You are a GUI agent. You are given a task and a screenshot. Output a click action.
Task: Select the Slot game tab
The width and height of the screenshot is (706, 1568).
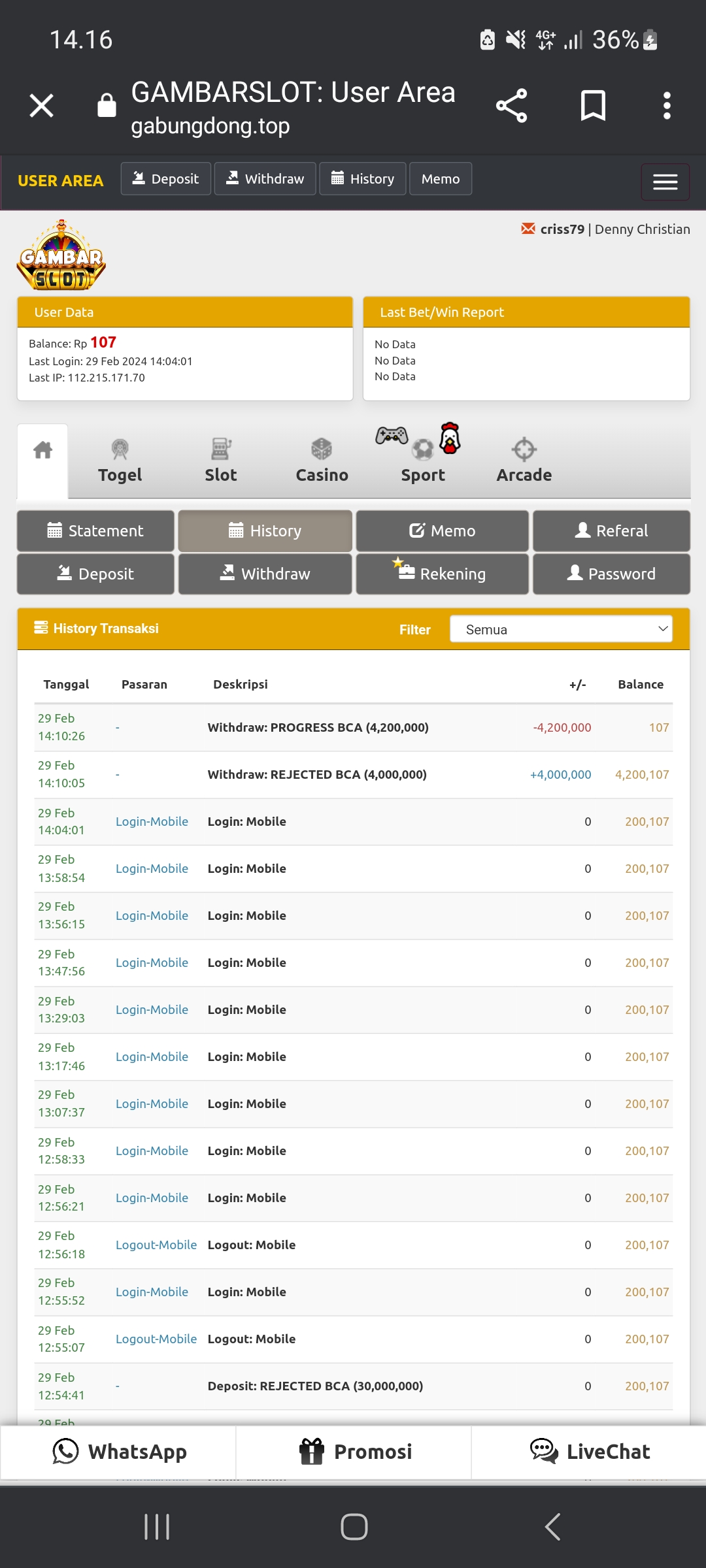[x=221, y=461]
